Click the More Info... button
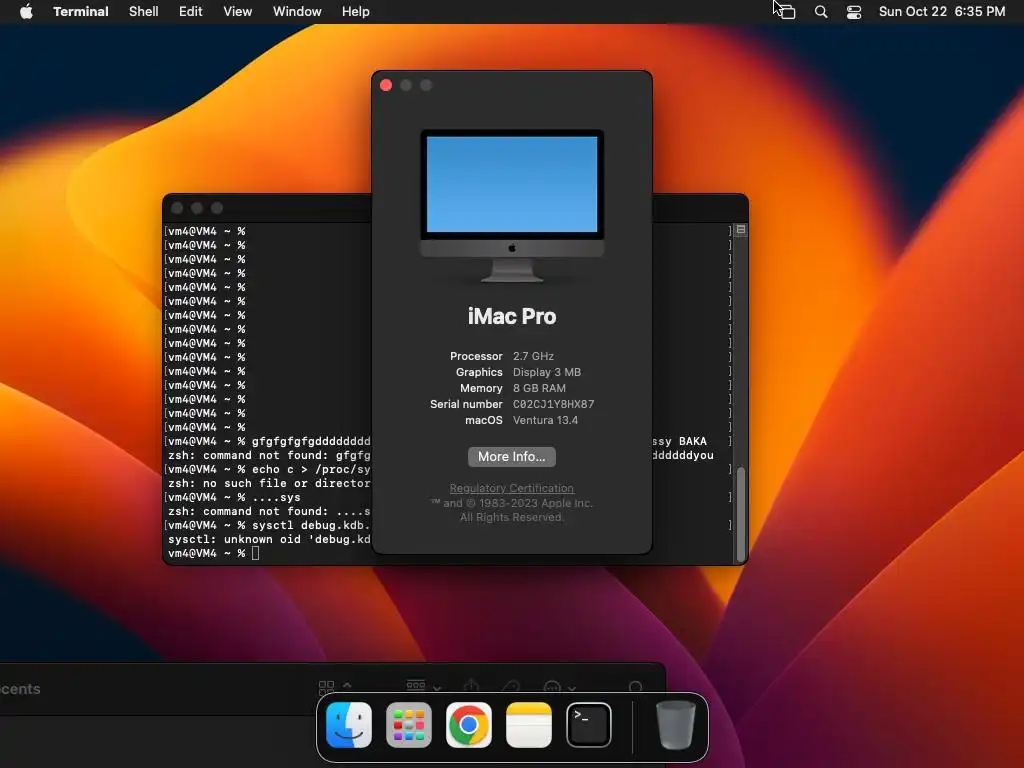The height and width of the screenshot is (768, 1024). point(512,456)
